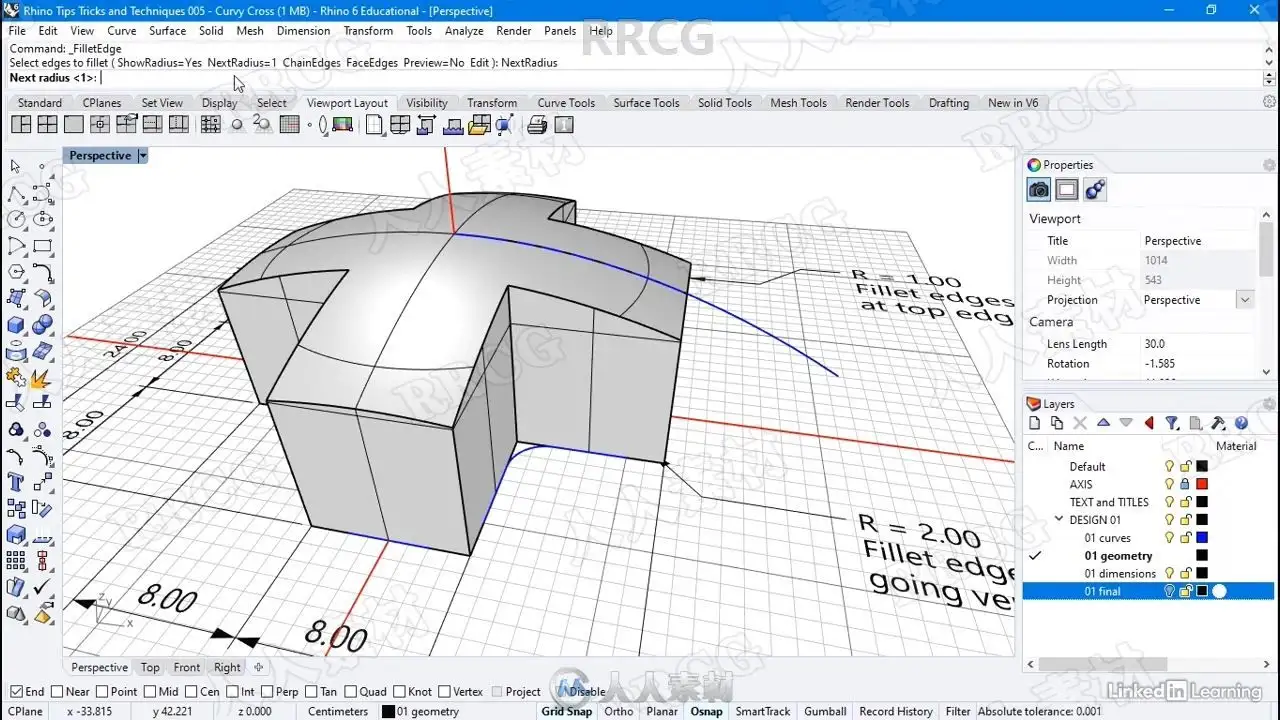Toggle Osnap in the status bar
Image resolution: width=1280 pixels, height=720 pixels.
[706, 712]
